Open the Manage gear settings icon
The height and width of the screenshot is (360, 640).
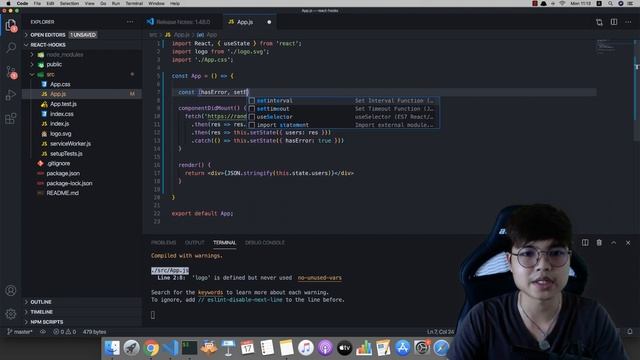tap(11, 314)
